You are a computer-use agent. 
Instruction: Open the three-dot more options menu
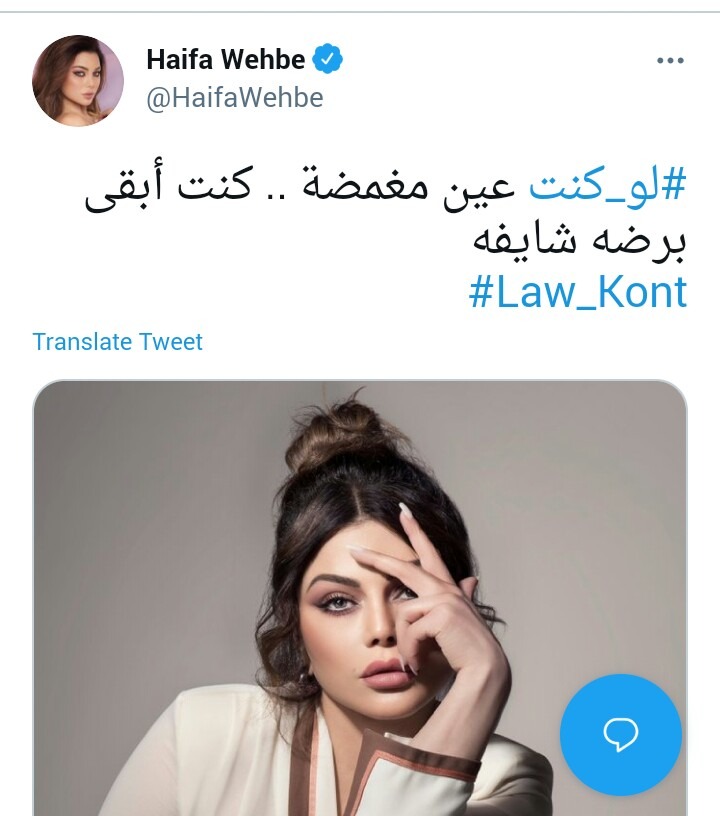670,60
